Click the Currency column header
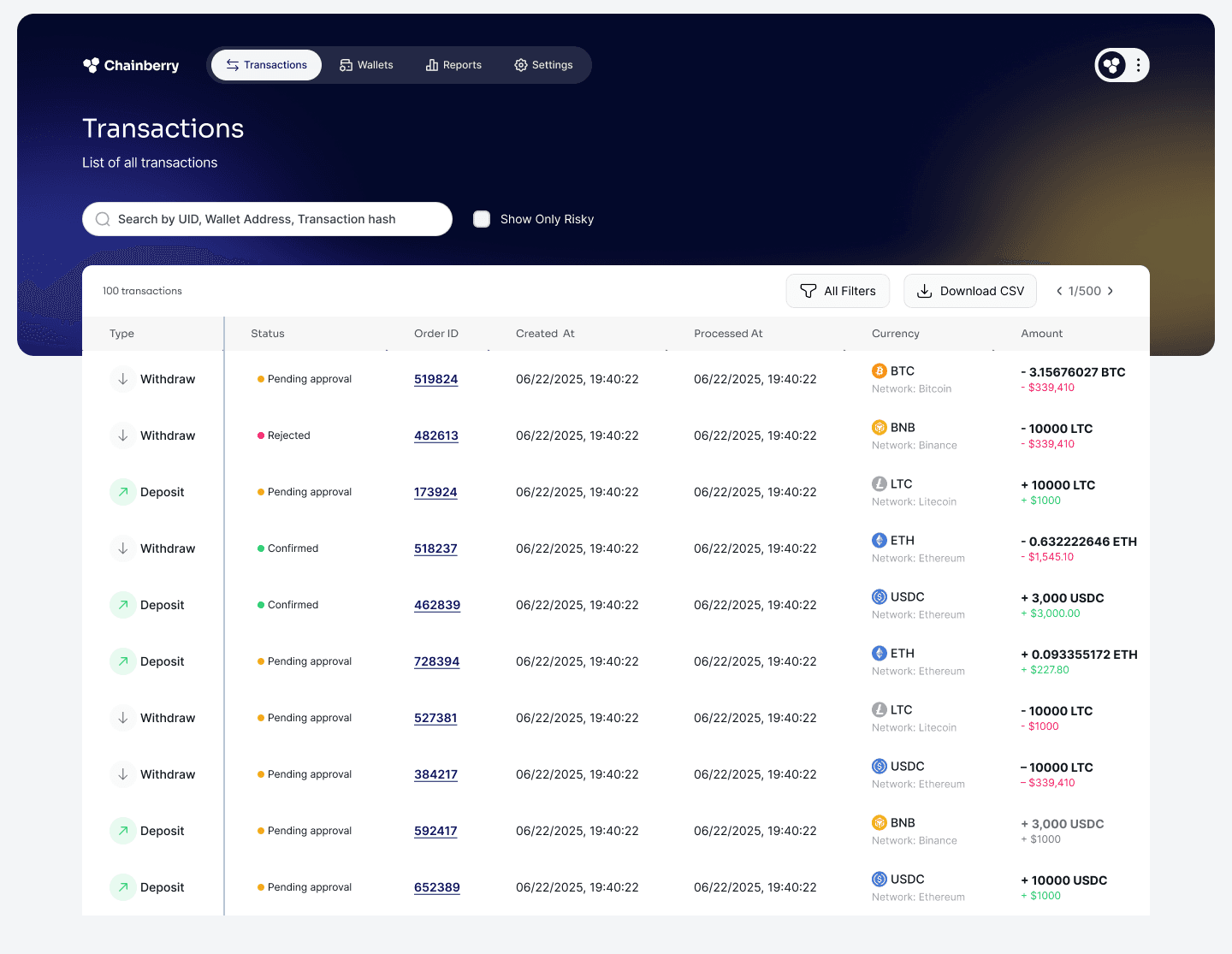 tap(896, 334)
